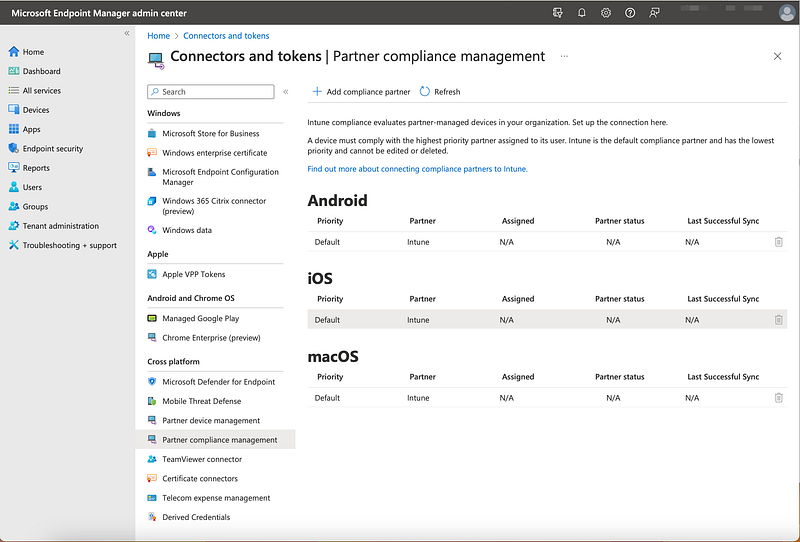This screenshot has width=800, height=542.
Task: Click the Connectors and tokens breadcrumb
Action: 226,36
